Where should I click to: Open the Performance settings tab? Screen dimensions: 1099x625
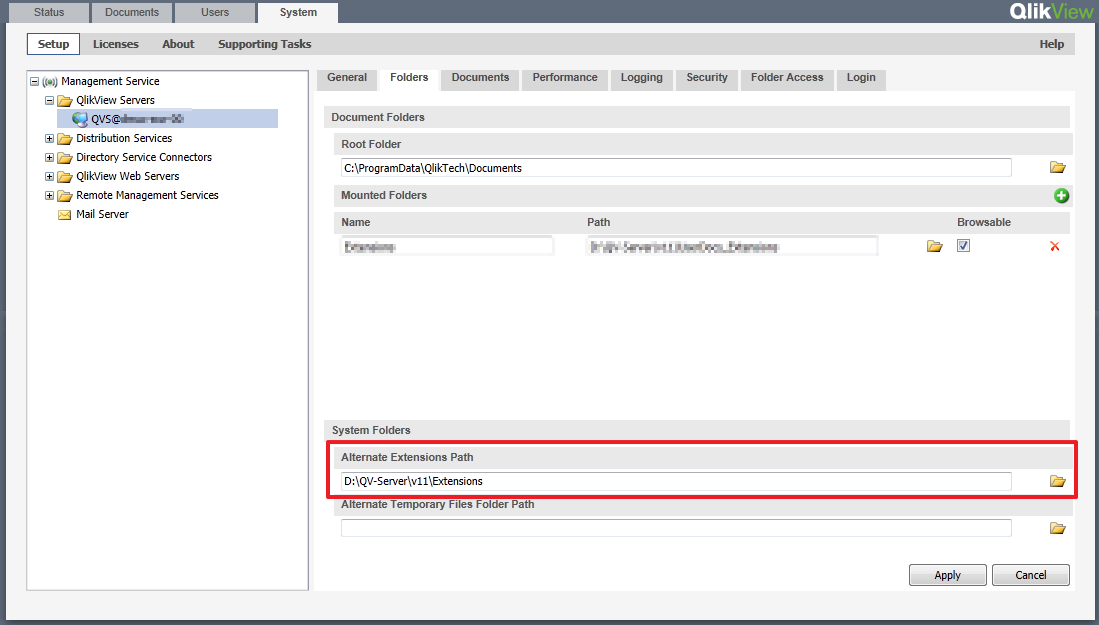pyautogui.click(x=565, y=78)
